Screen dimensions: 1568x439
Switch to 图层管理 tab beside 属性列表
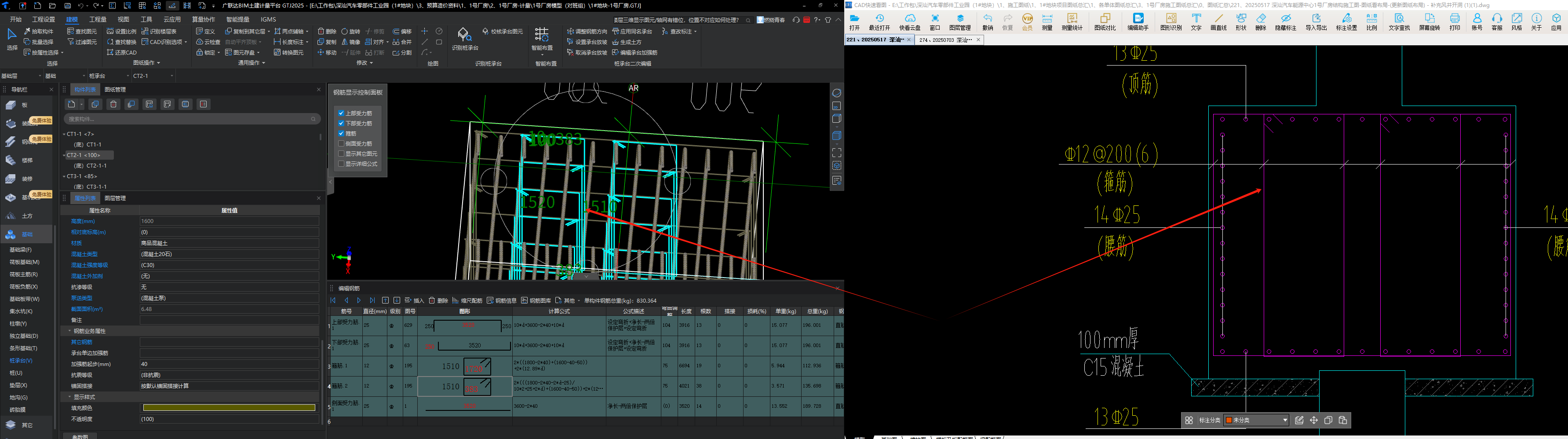[x=115, y=198]
